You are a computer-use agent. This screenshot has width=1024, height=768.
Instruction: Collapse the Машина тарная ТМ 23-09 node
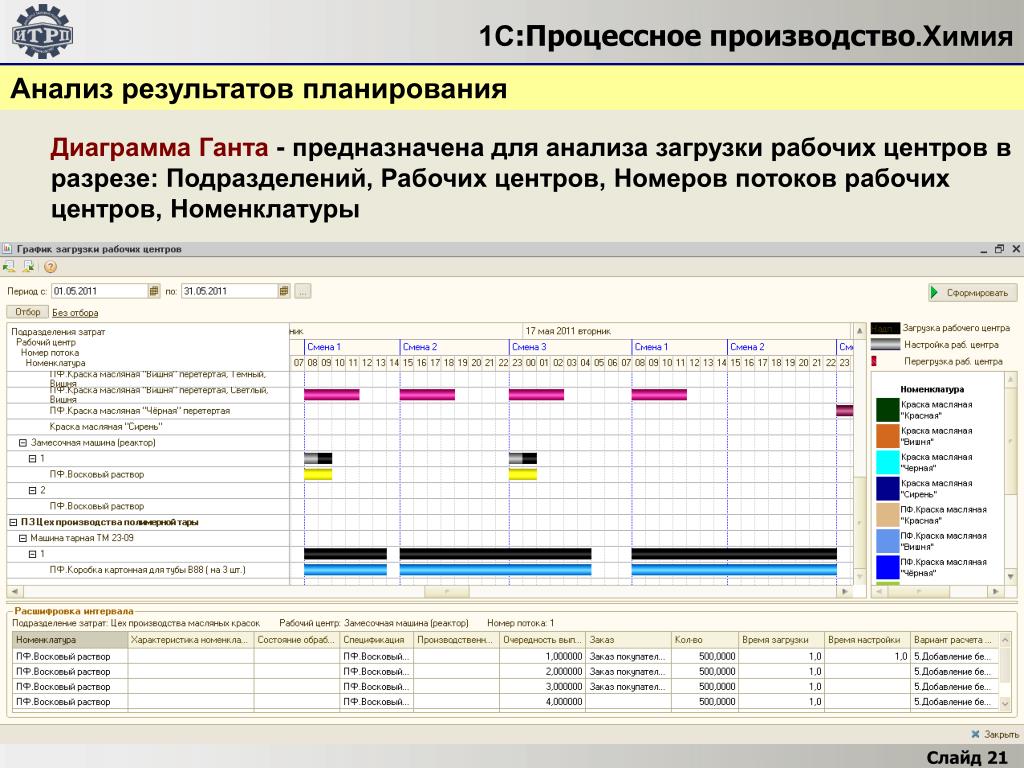(23, 538)
